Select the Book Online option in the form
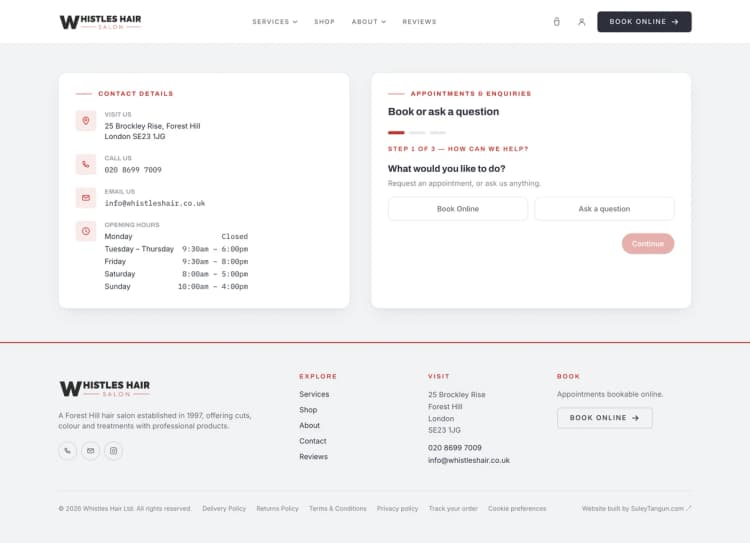 [458, 209]
